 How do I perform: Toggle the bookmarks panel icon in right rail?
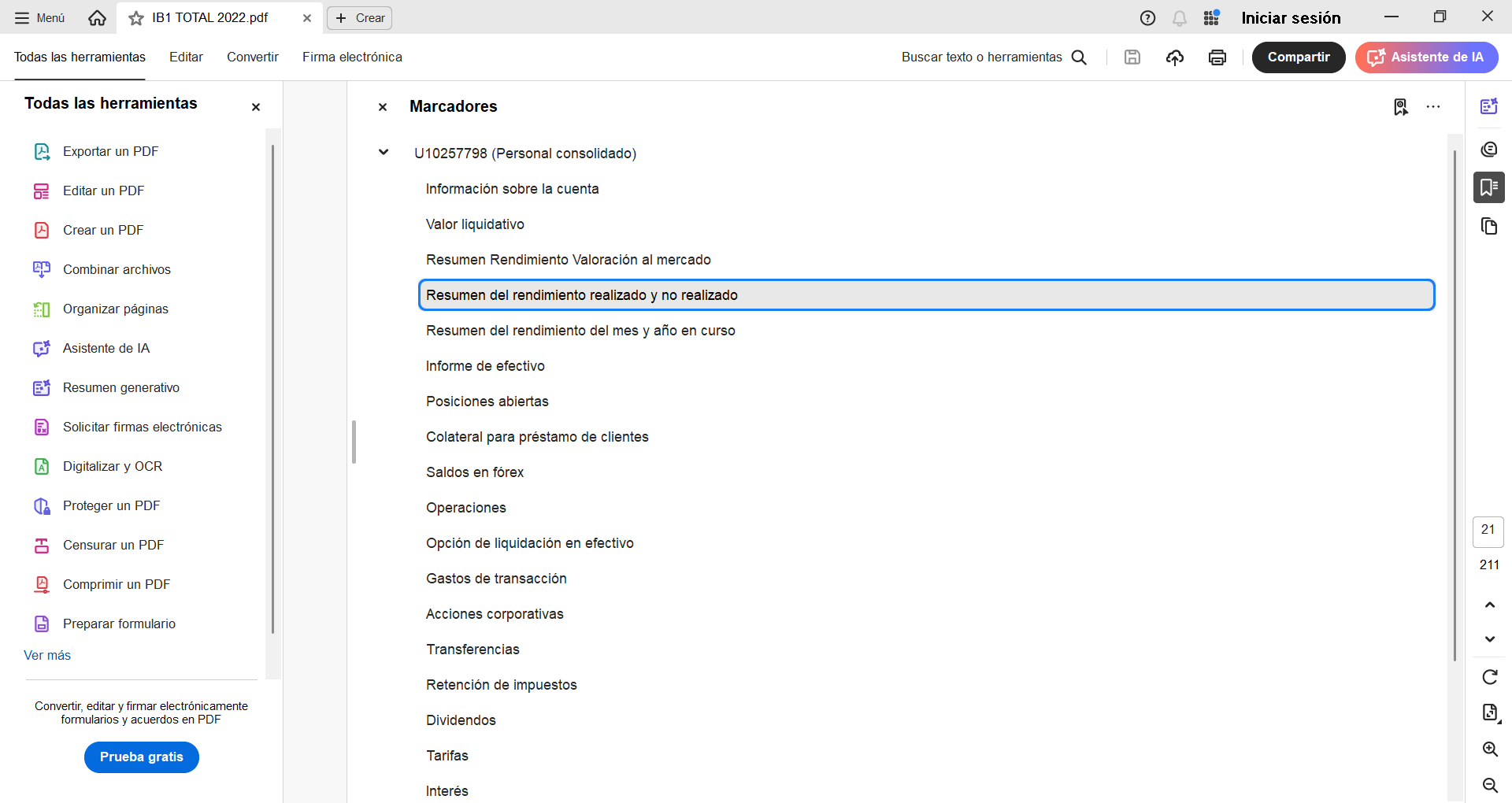(x=1489, y=187)
